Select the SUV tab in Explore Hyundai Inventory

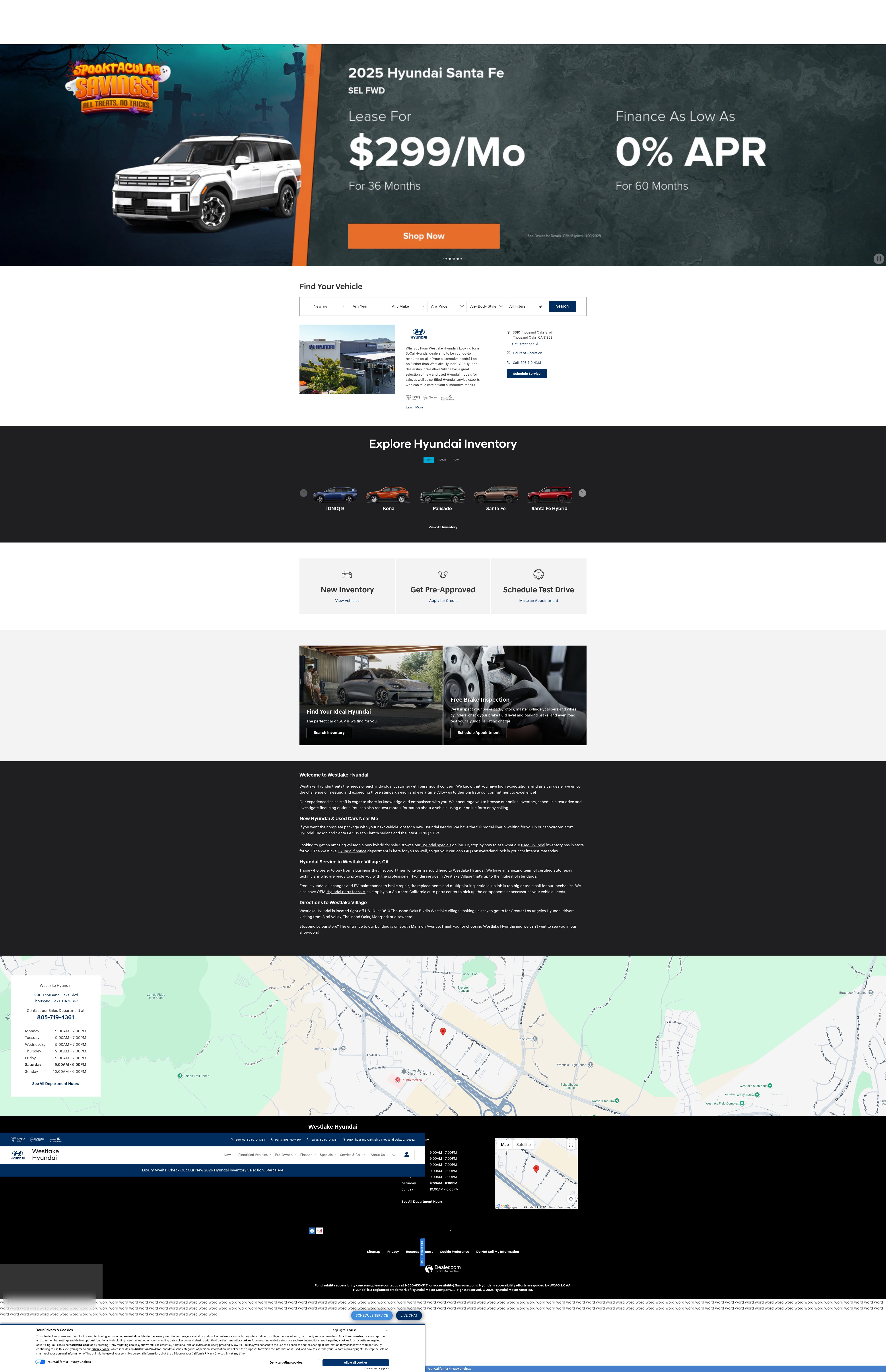(x=429, y=460)
